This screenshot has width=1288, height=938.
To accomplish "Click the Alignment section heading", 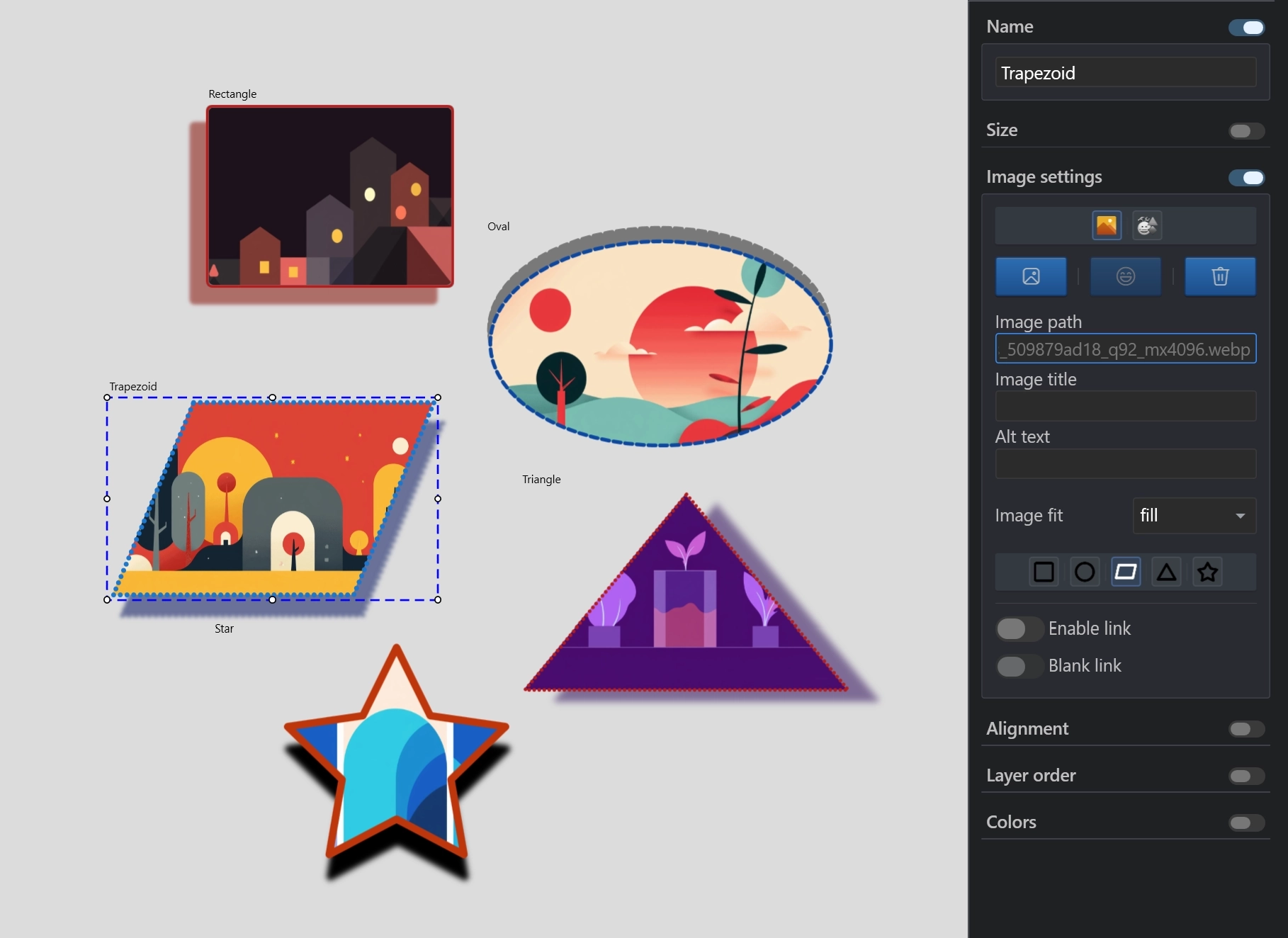I will pyautogui.click(x=1027, y=728).
